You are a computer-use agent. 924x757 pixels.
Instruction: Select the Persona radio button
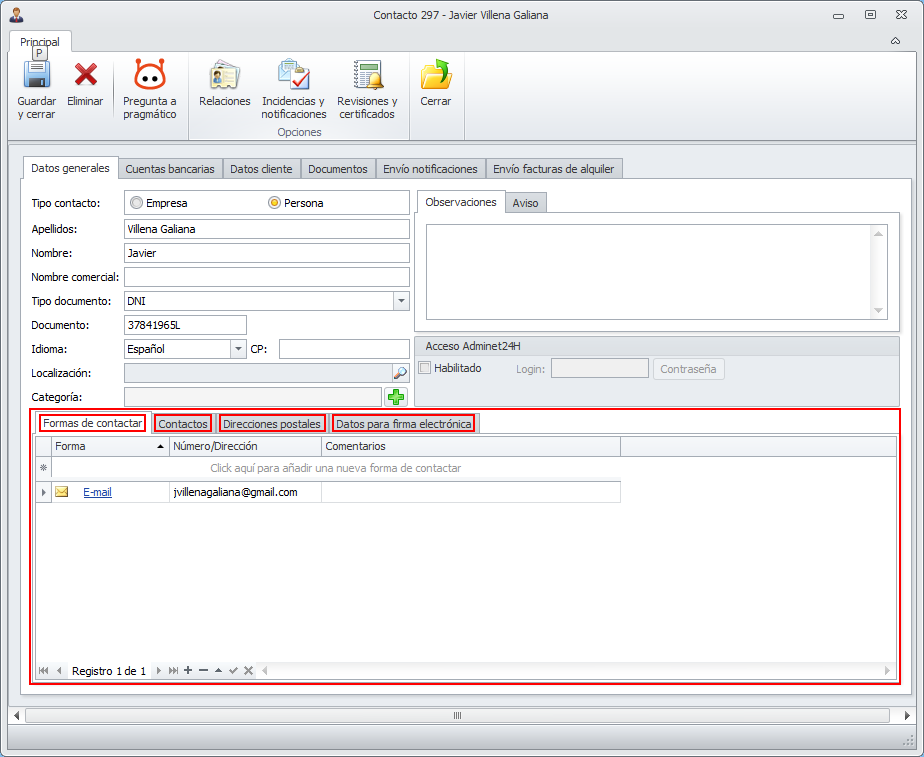click(275, 203)
